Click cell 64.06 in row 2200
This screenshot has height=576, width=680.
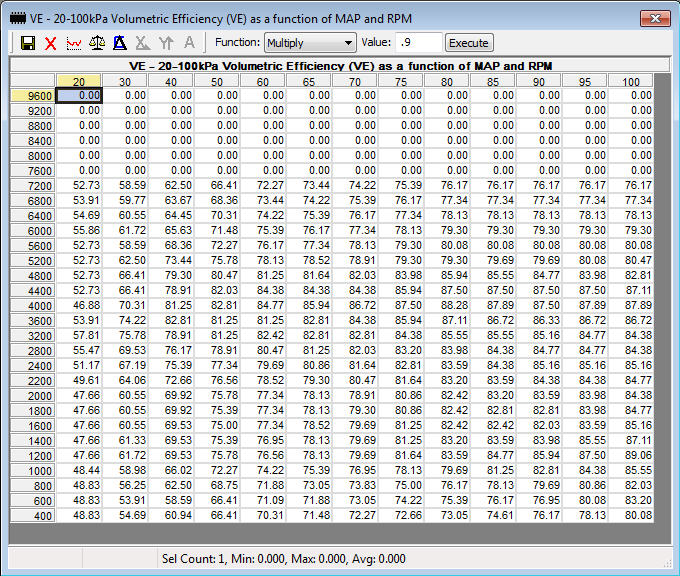tap(125, 380)
